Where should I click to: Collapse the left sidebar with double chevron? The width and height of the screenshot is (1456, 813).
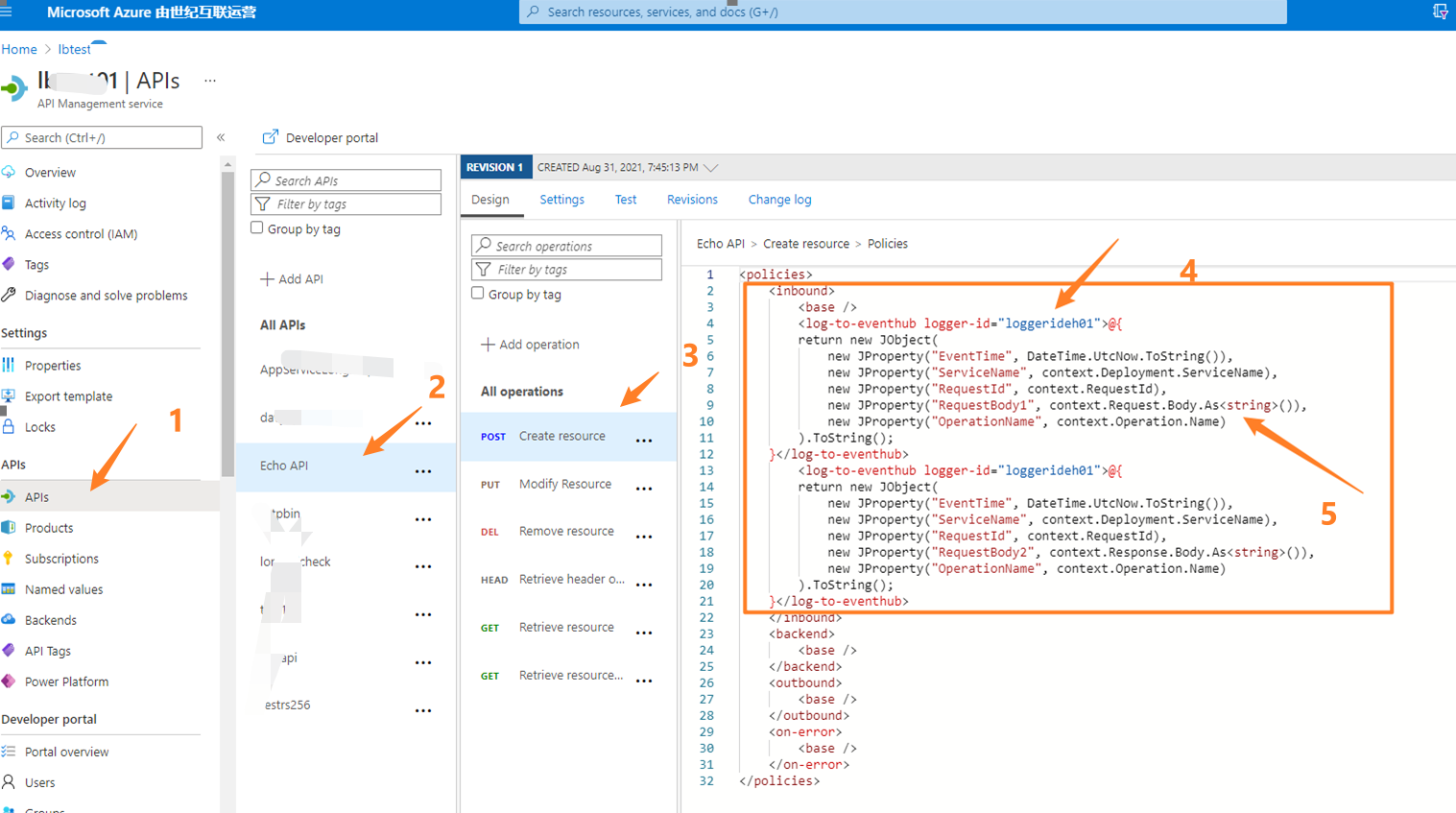[x=221, y=137]
